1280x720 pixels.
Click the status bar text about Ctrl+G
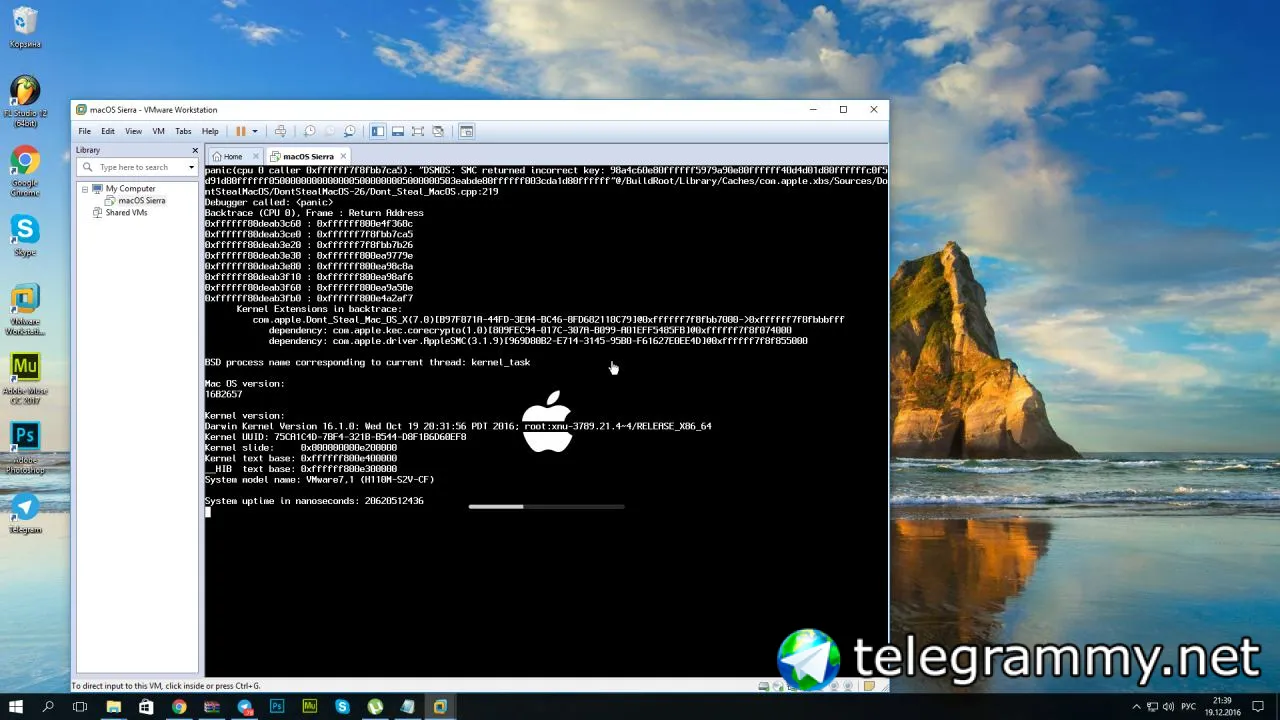tap(166, 686)
